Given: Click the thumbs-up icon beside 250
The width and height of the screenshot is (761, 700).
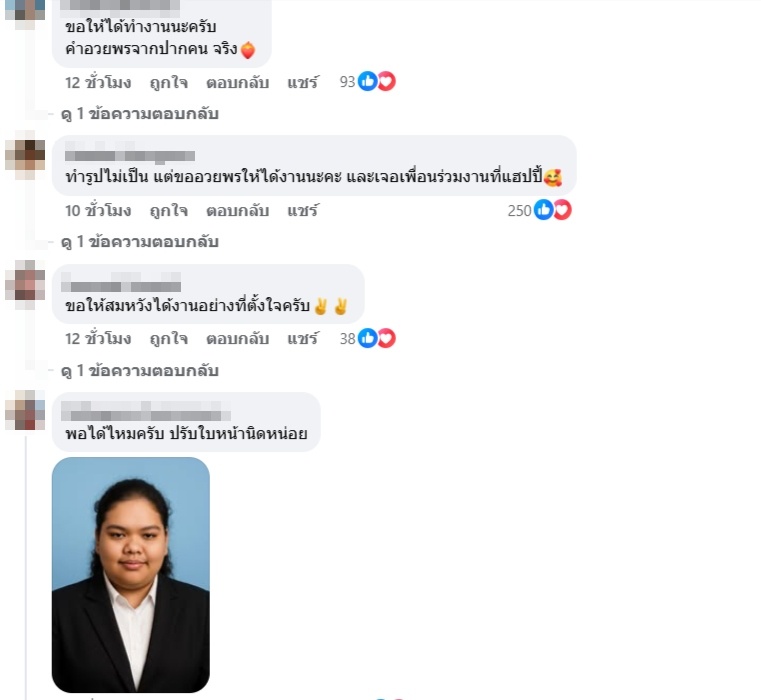Looking at the screenshot, I should click(x=544, y=210).
